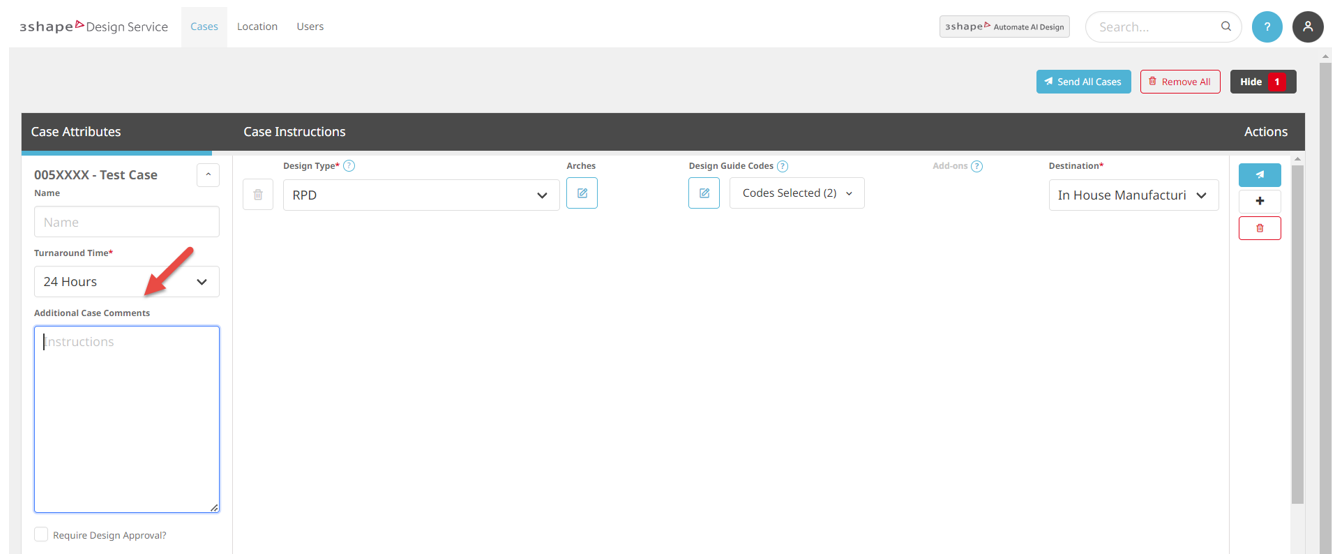Open the Design Type RPD dropdown

coord(421,195)
